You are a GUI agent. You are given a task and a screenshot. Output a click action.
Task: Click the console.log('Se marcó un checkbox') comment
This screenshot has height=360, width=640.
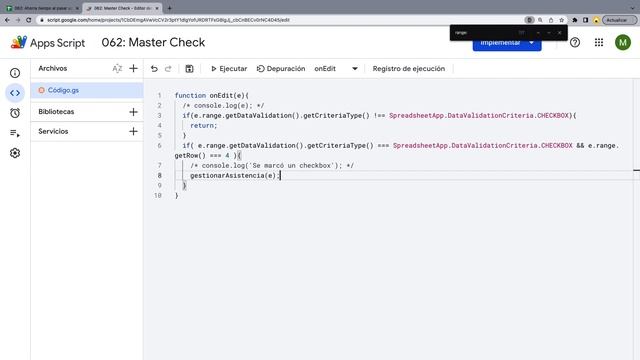pos(272,166)
